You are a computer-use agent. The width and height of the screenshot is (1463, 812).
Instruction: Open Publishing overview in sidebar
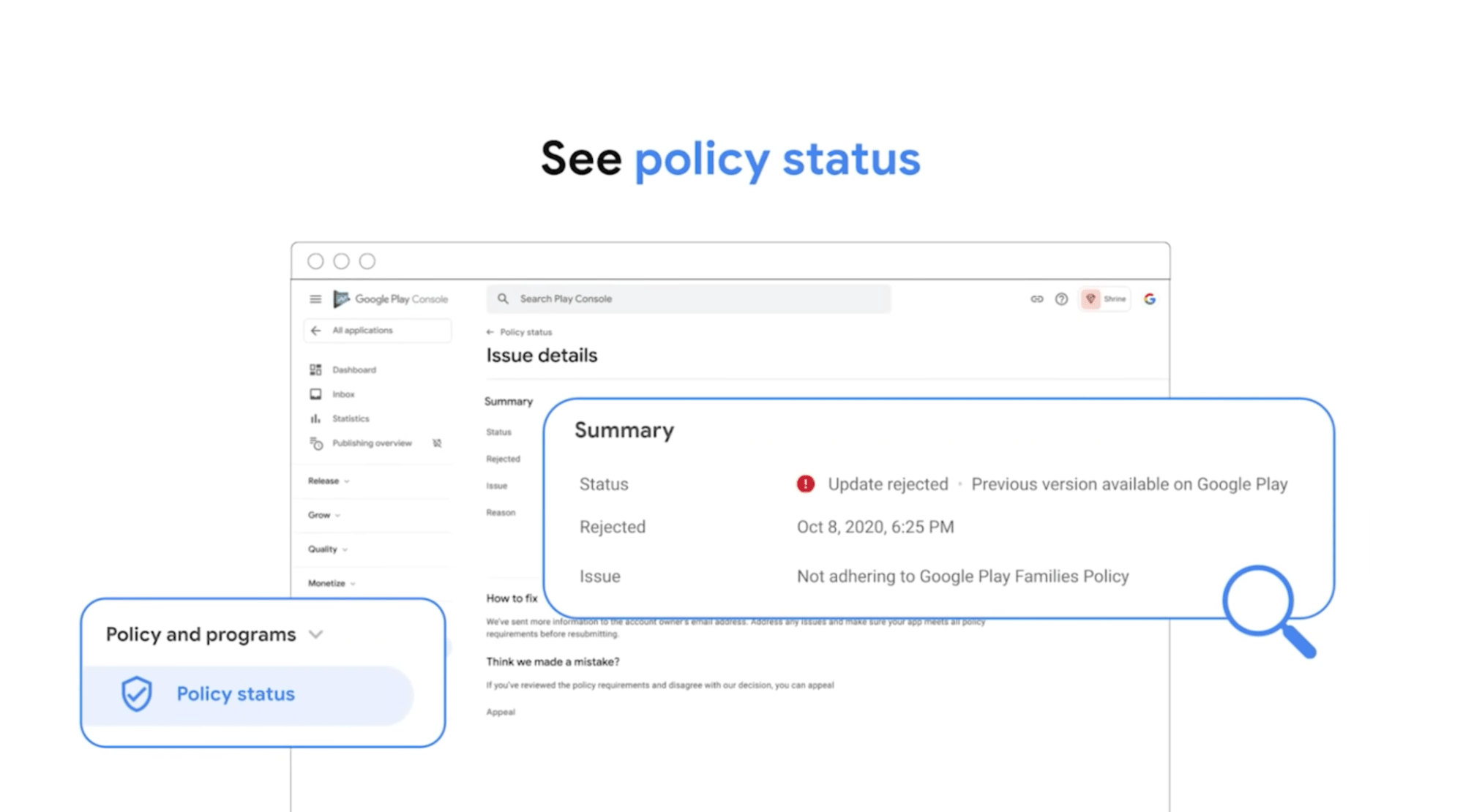(x=372, y=443)
